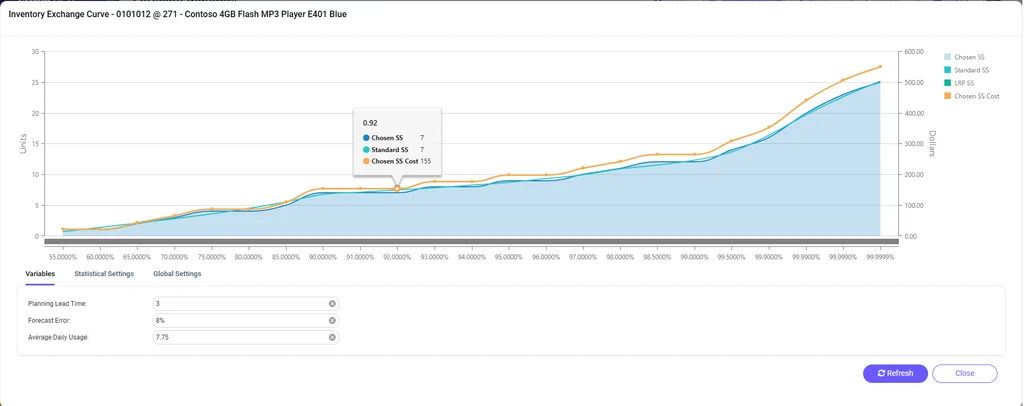Refresh the inventory exchange curve
This screenshot has width=1024, height=406.
tap(895, 373)
